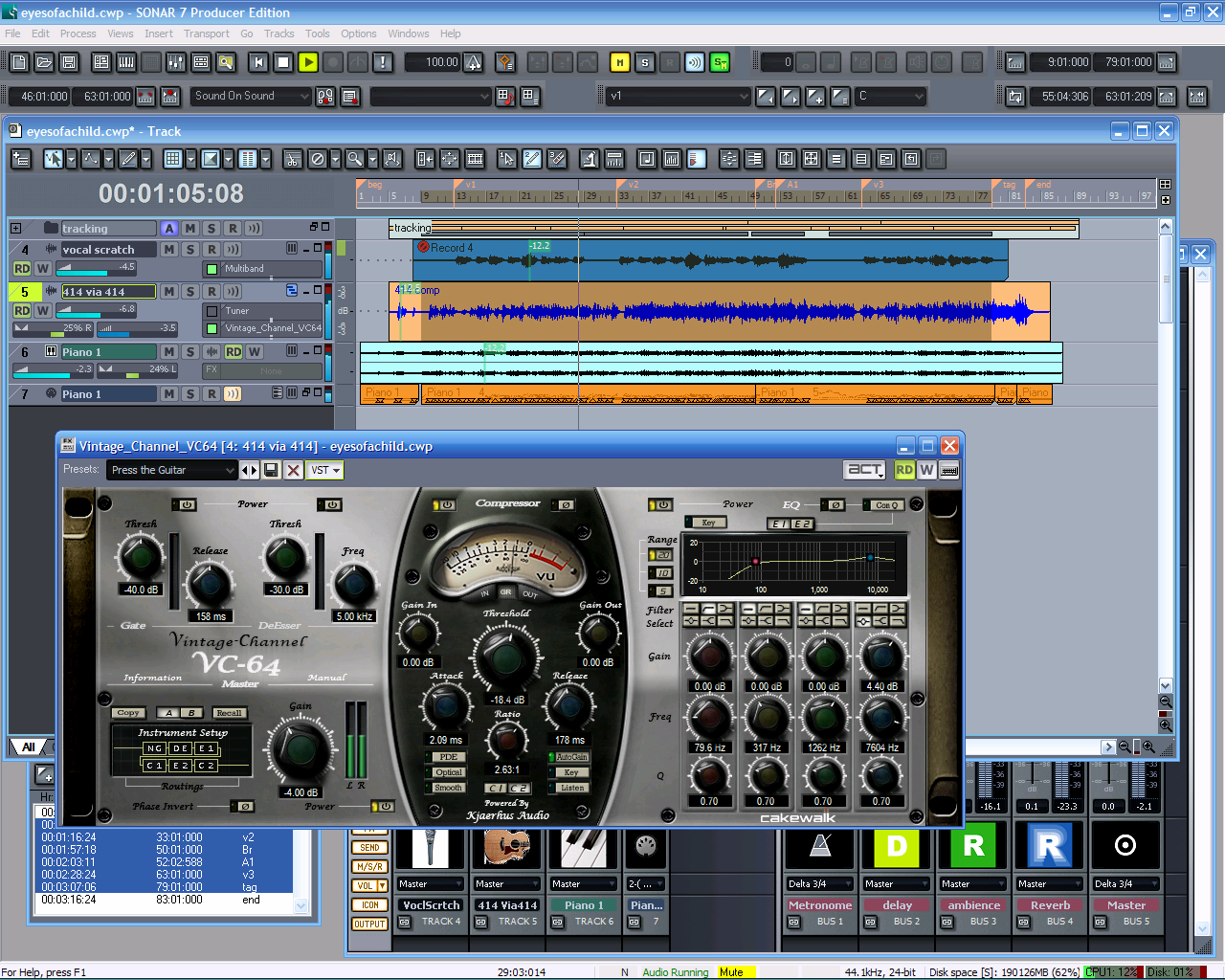This screenshot has height=980, width=1225.
Task: Open the Console view mixer icon
Action: click(x=176, y=62)
